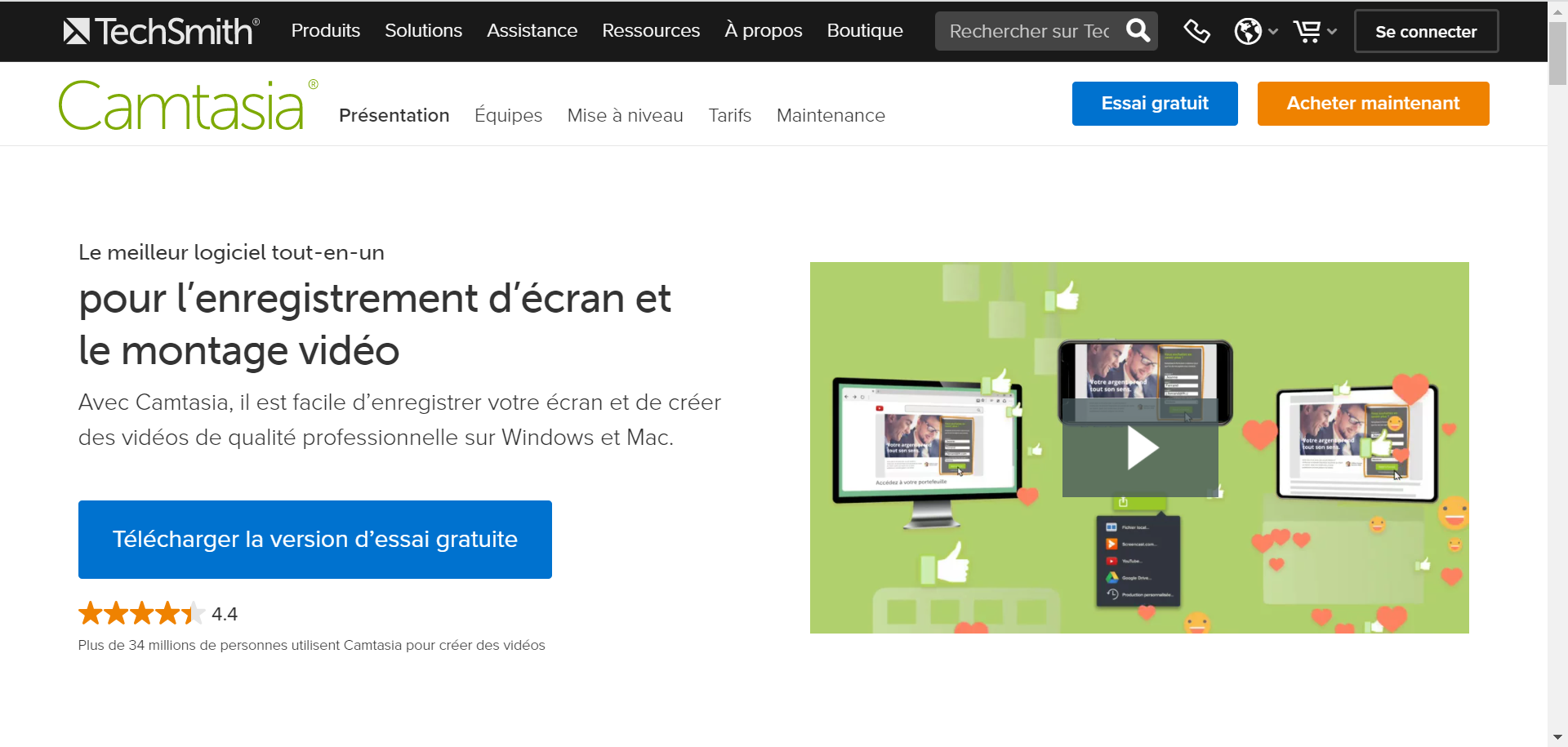Open the Produits menu
This screenshot has width=1568, height=747.
pyautogui.click(x=325, y=30)
